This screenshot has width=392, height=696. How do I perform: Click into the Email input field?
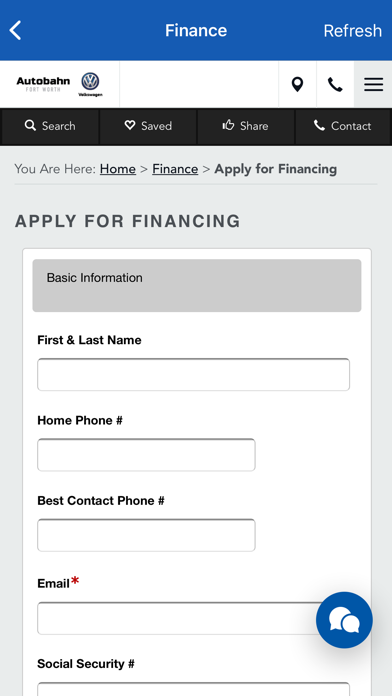(178, 618)
